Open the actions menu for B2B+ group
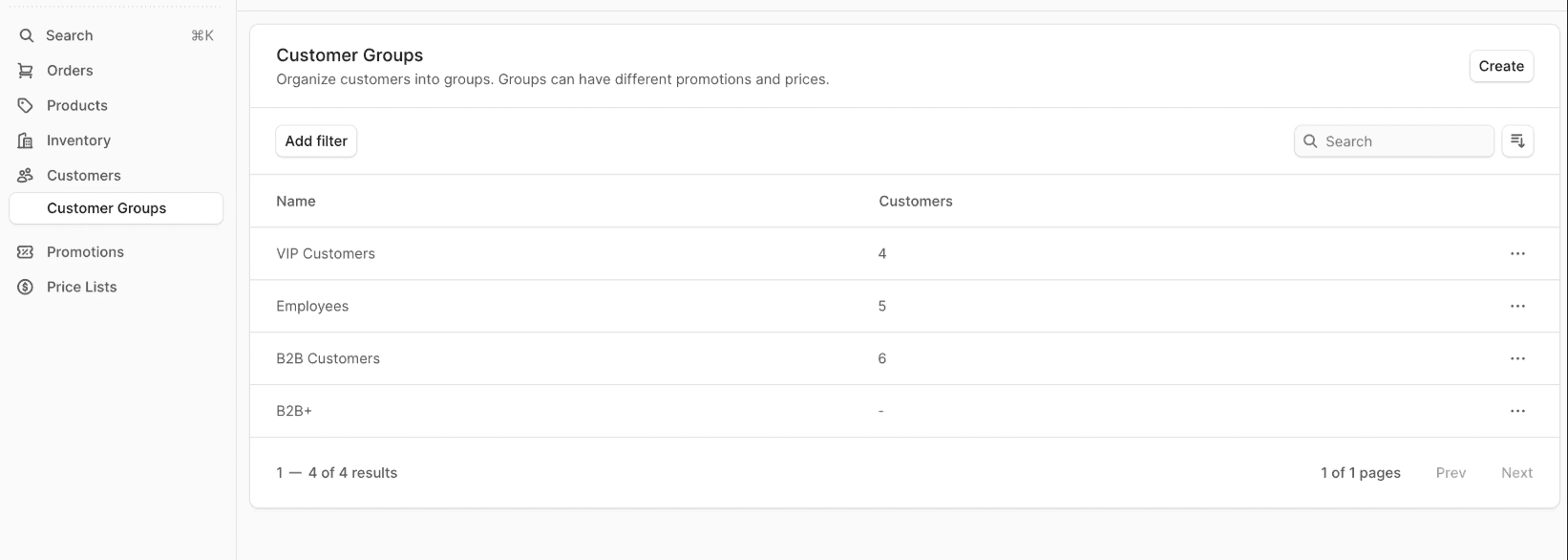 coord(1517,411)
